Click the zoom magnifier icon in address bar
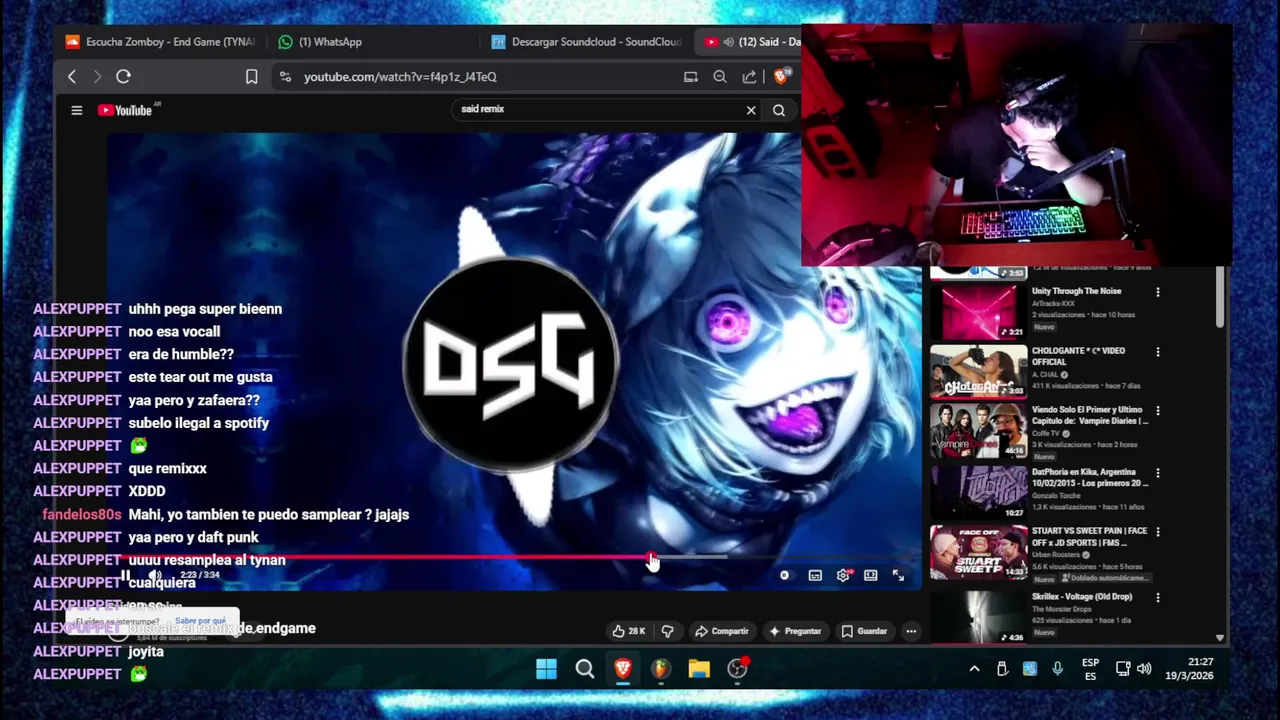Image resolution: width=1280 pixels, height=720 pixels. 720,77
